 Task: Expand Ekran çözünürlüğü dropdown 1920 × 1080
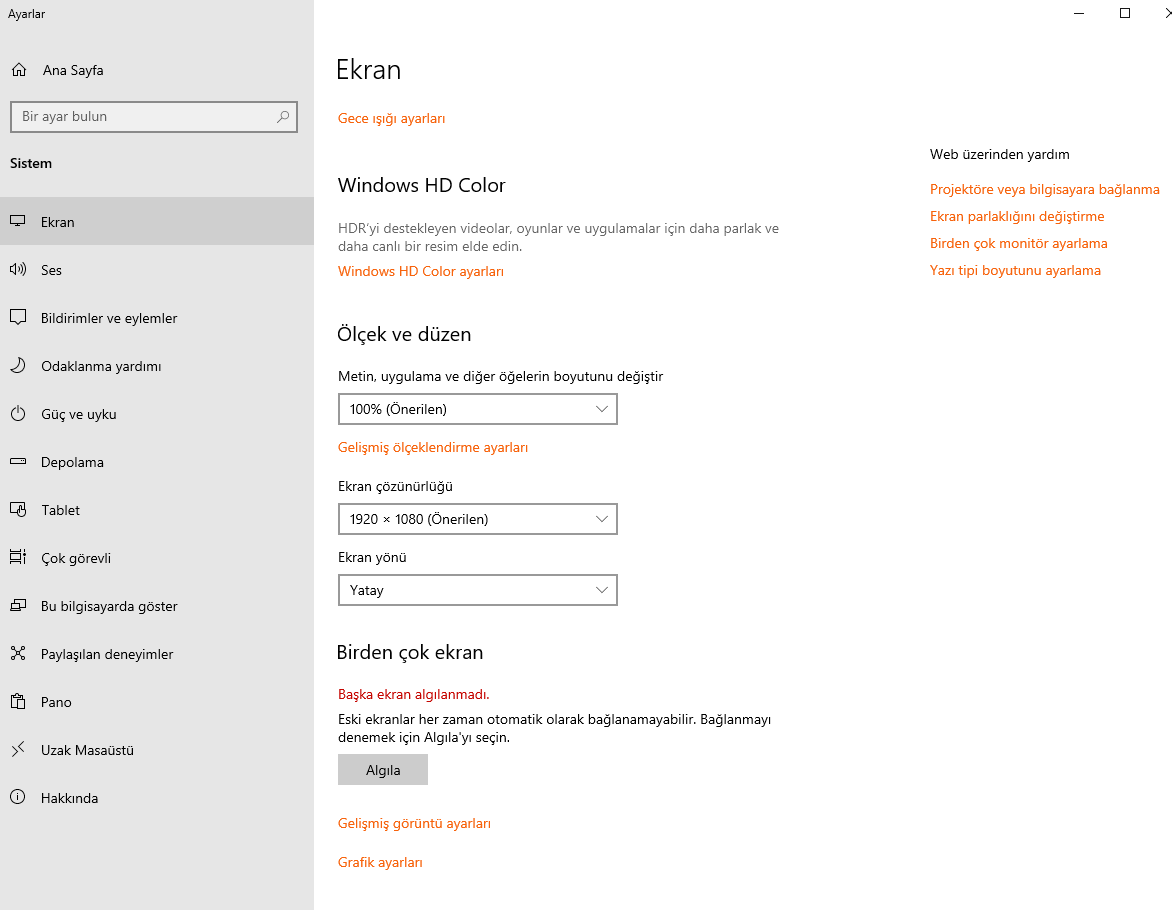[478, 519]
